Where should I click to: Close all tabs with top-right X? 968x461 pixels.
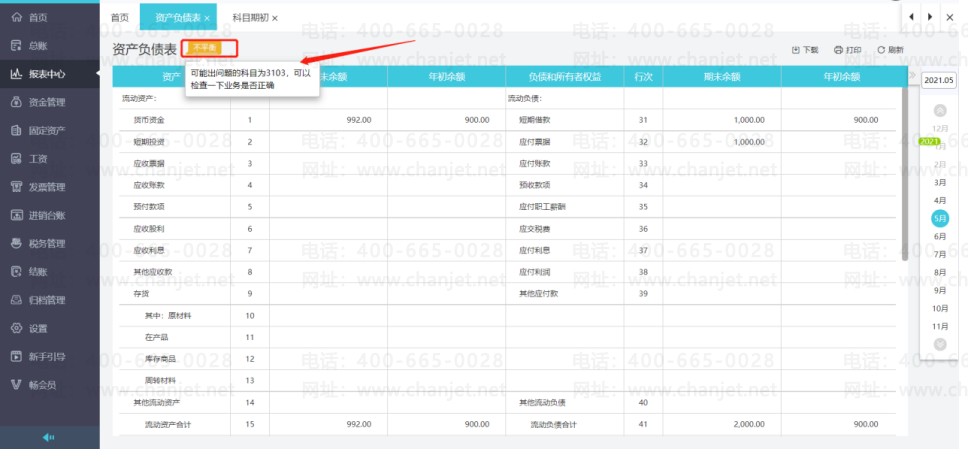tap(950, 17)
